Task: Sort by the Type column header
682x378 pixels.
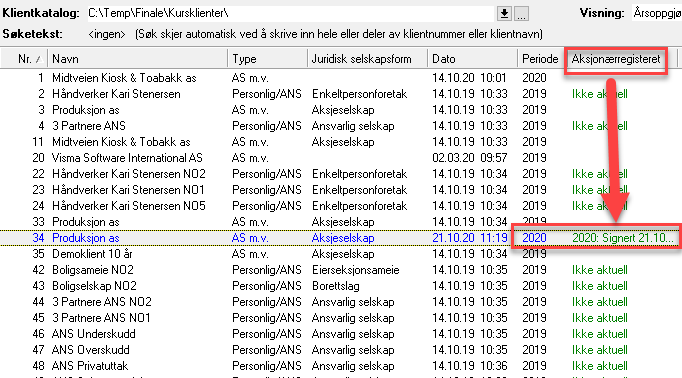Action: 267,59
